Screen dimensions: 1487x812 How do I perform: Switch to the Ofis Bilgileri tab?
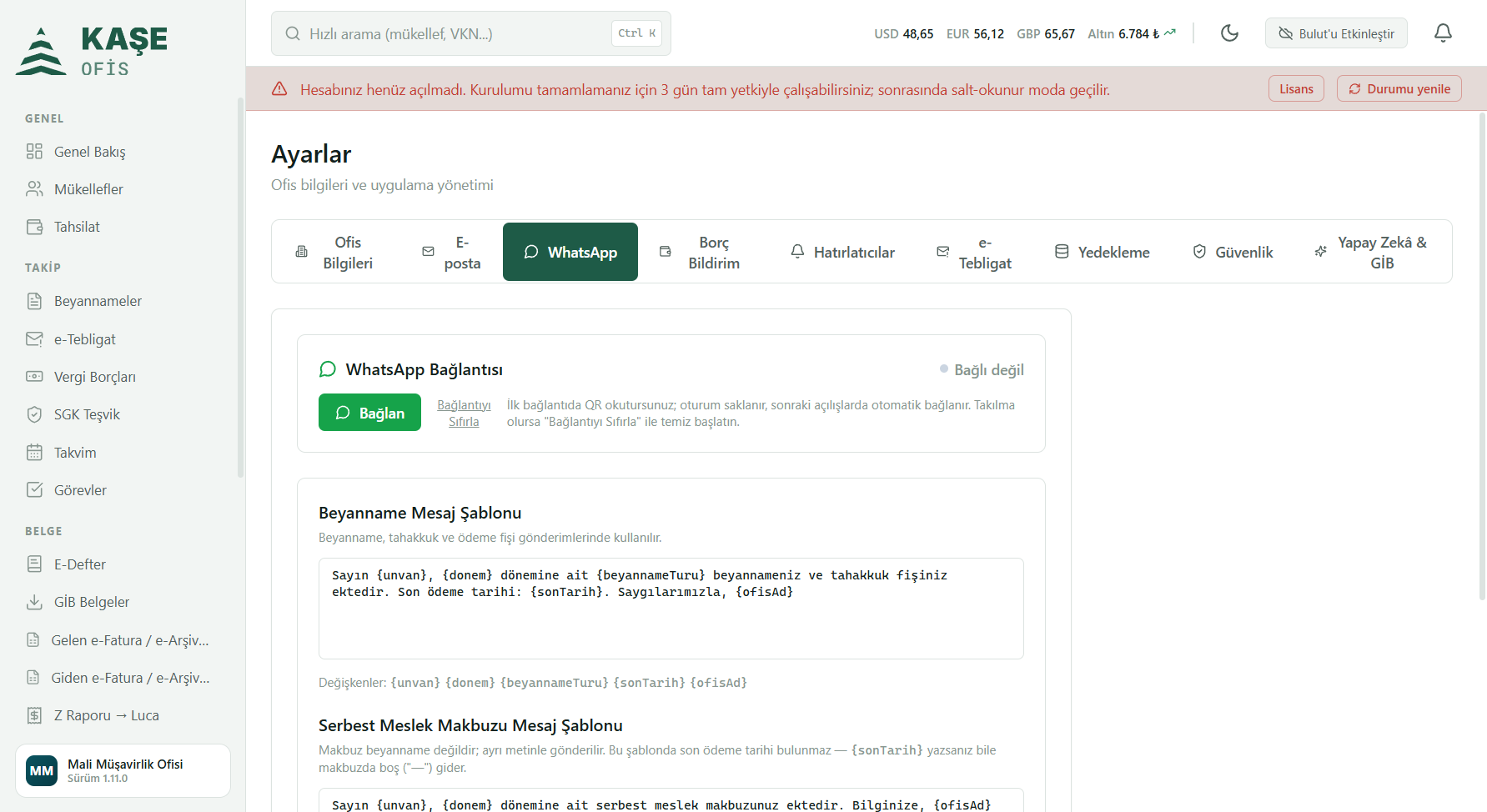point(334,253)
